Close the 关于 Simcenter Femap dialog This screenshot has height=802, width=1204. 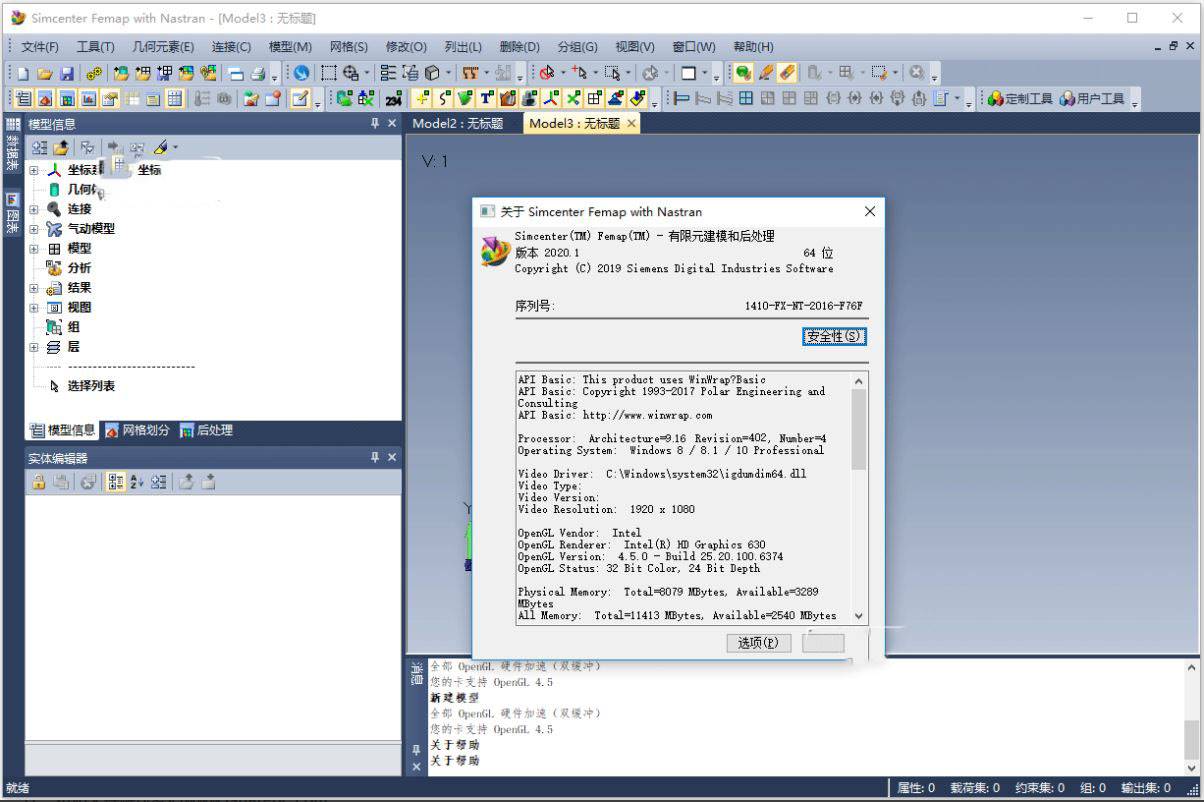(869, 211)
